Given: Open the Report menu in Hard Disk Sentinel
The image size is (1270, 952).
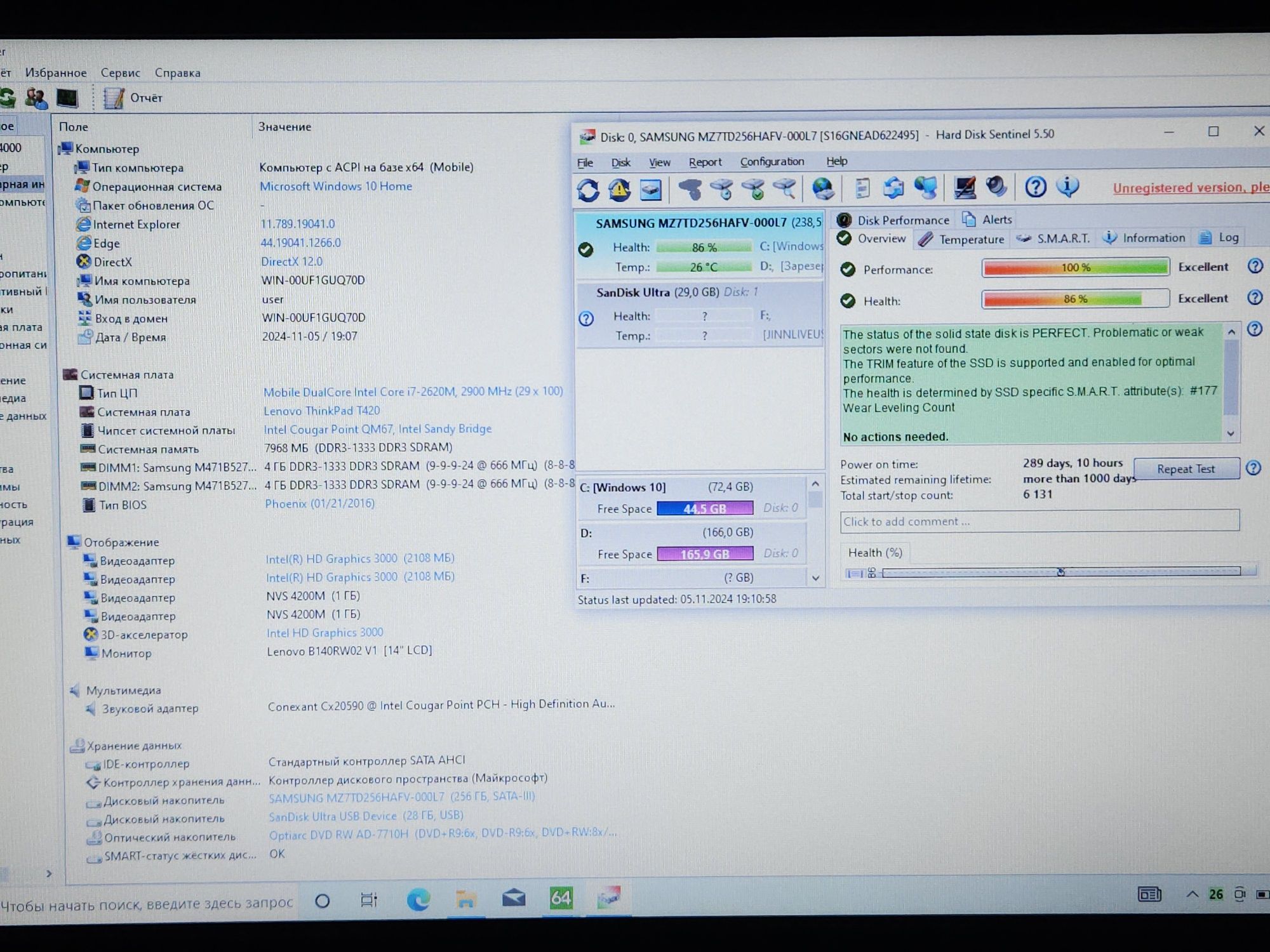Looking at the screenshot, I should 705,162.
